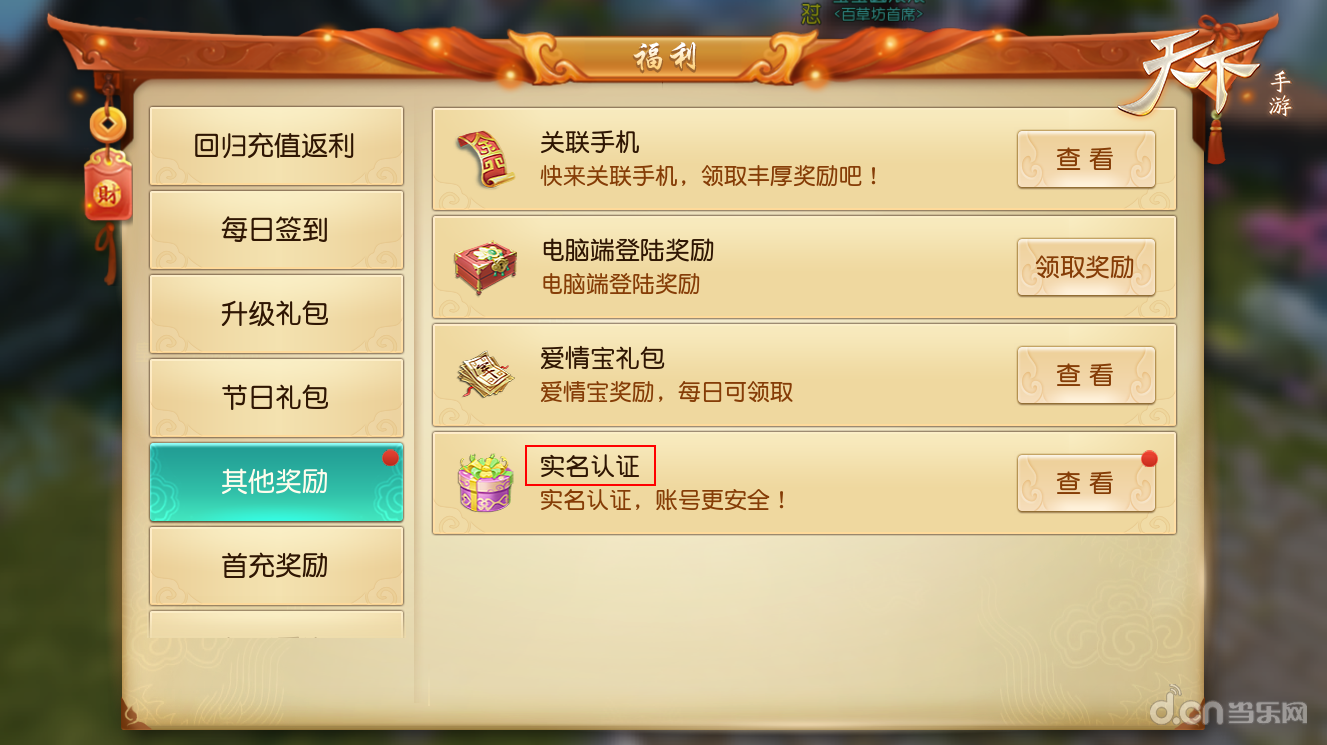Image resolution: width=1327 pixels, height=745 pixels.
Task: Open the 回归充值返利 tab
Action: (276, 146)
